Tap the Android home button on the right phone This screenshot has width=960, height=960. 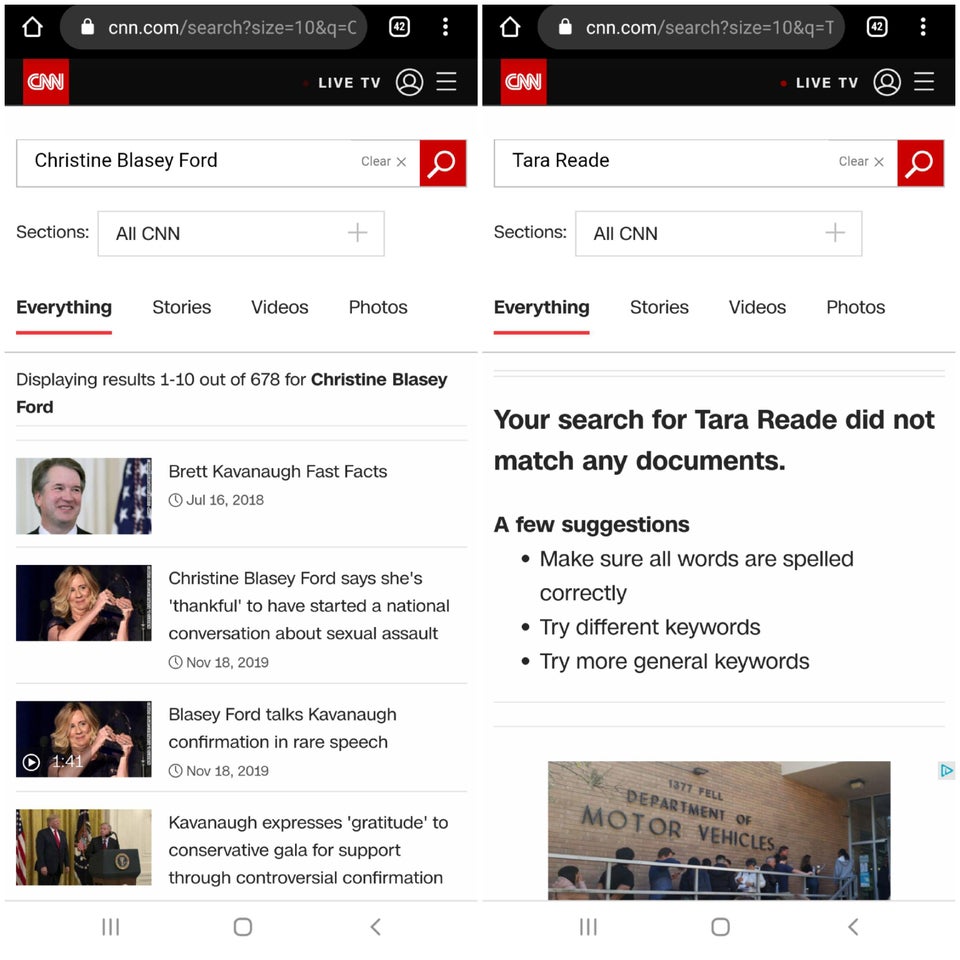[721, 927]
